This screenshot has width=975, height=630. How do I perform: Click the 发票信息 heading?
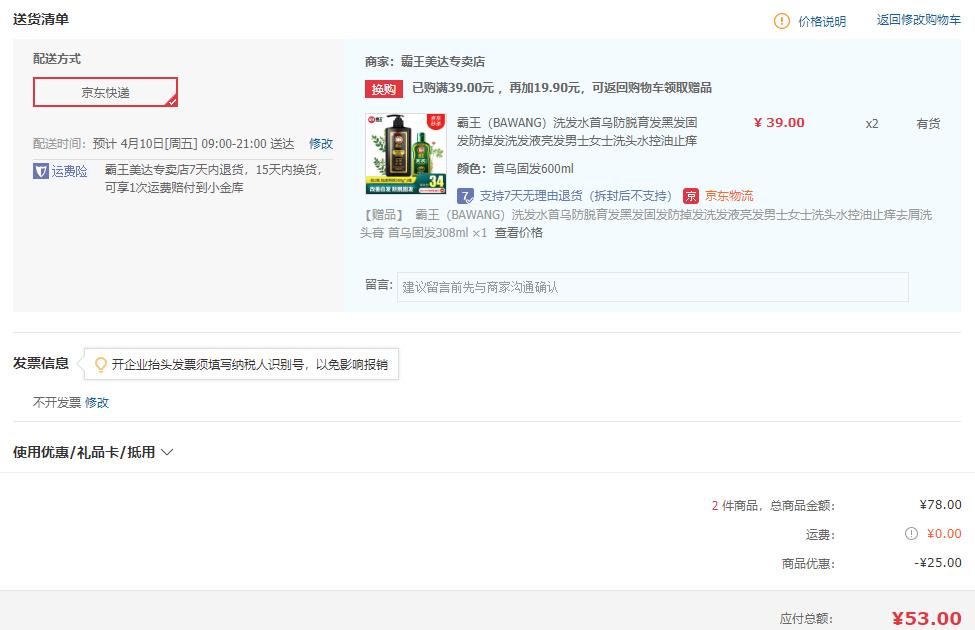[x=41, y=363]
